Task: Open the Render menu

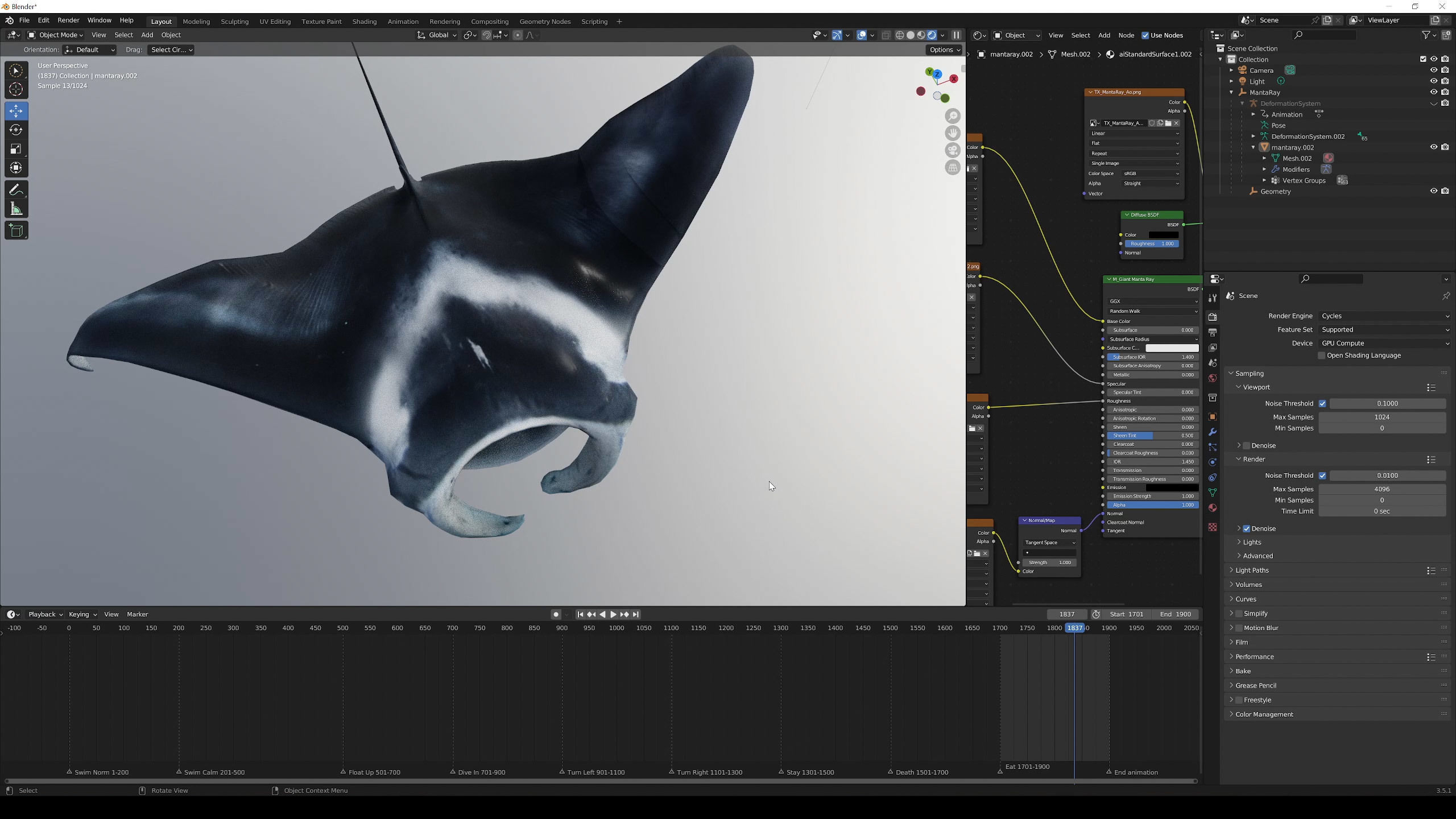Action: (x=68, y=20)
